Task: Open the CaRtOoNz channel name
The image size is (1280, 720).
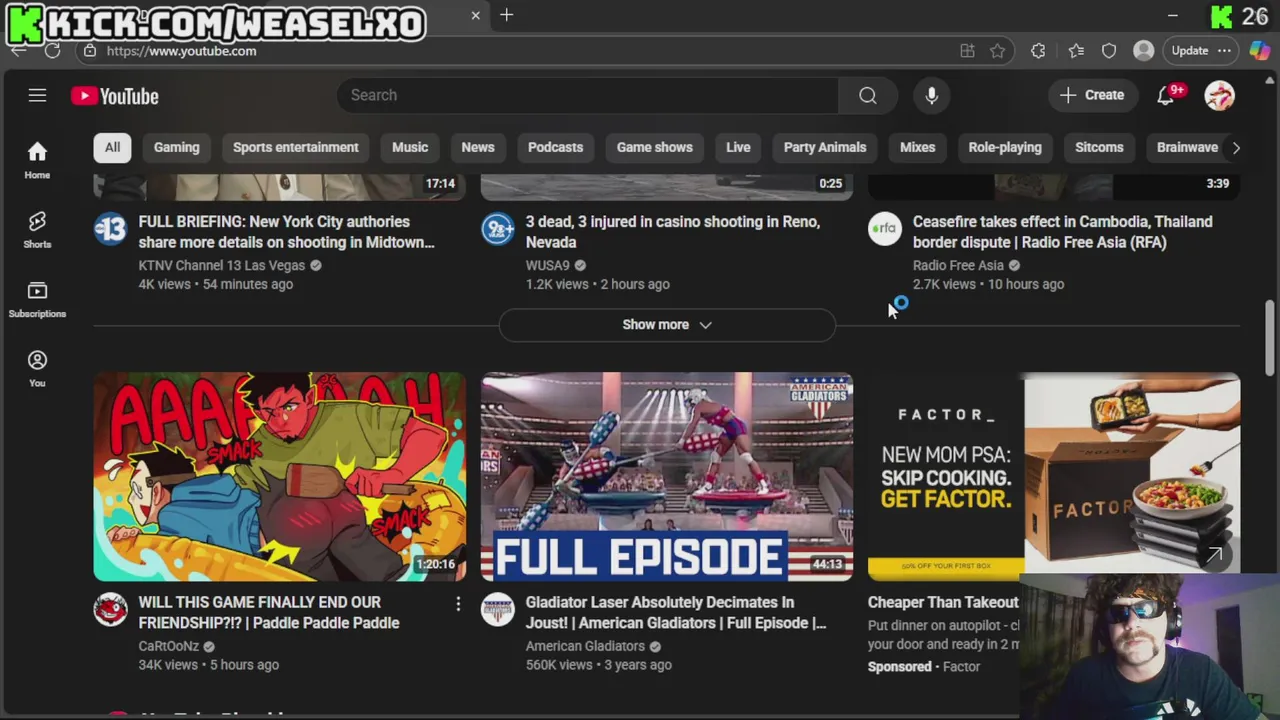Action: (x=169, y=646)
